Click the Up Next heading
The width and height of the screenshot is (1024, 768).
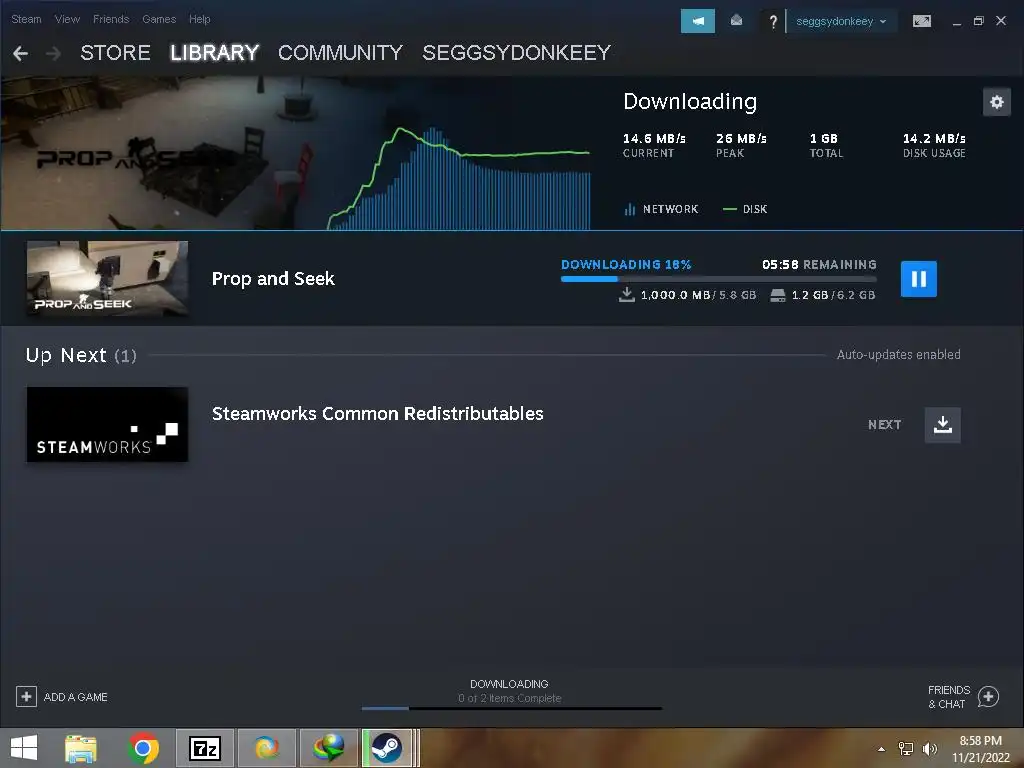click(66, 355)
